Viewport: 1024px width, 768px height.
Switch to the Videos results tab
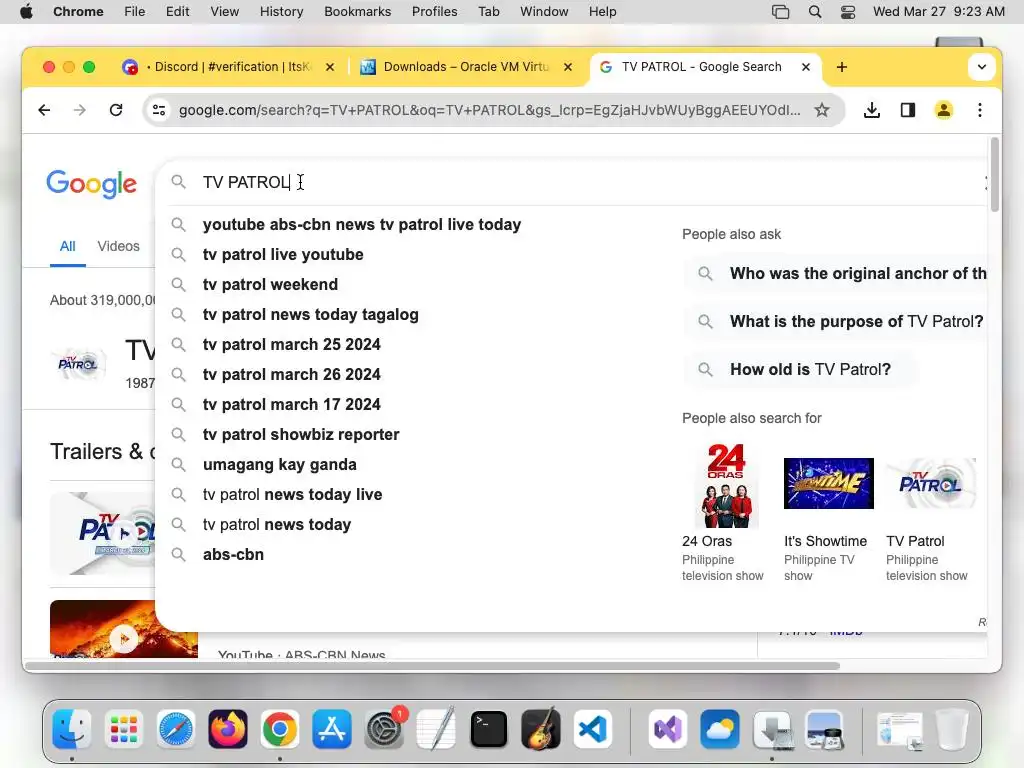click(x=118, y=246)
